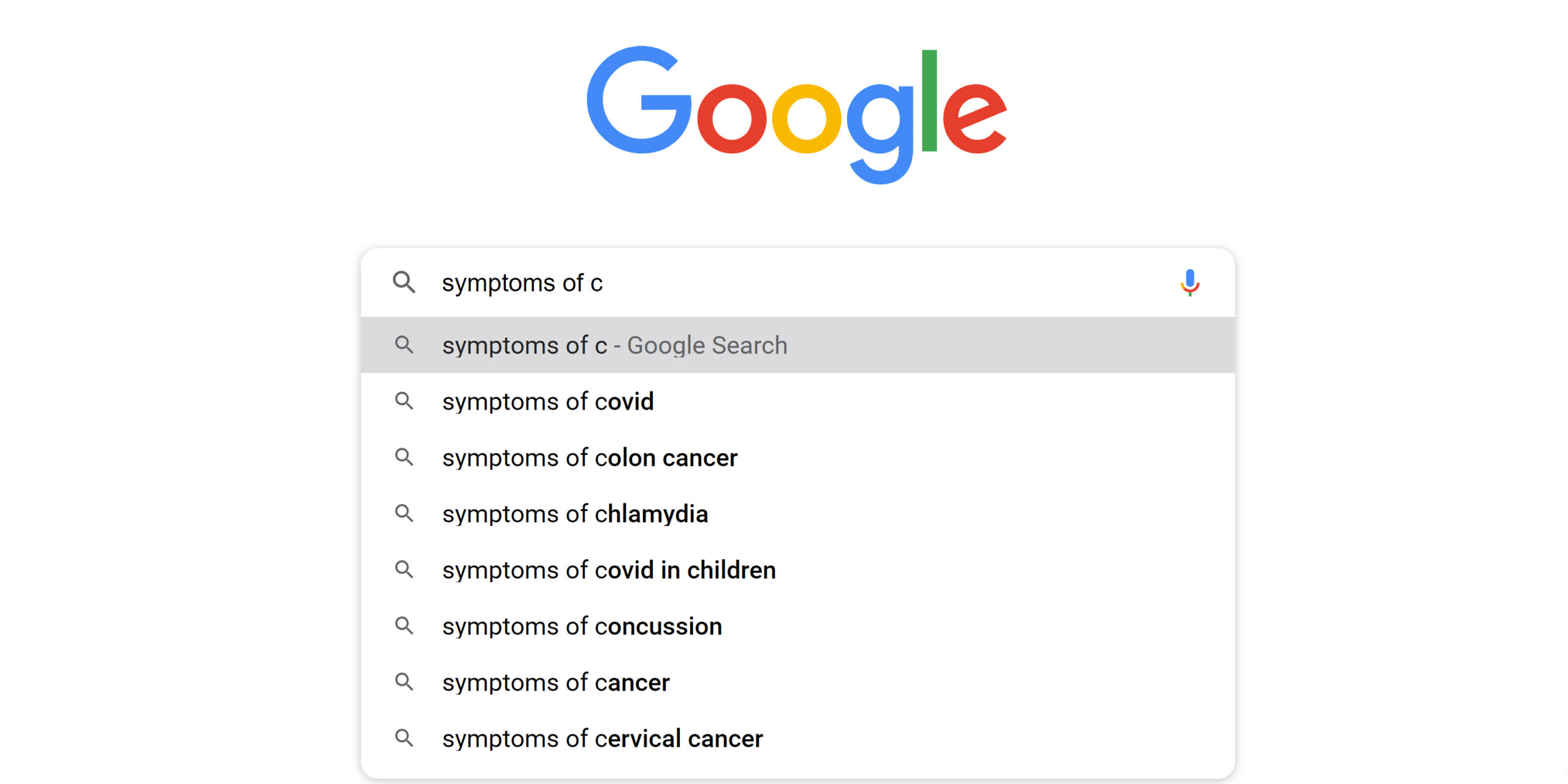Click search icon in highlighted suggestion row
The image size is (1568, 784).
click(404, 345)
